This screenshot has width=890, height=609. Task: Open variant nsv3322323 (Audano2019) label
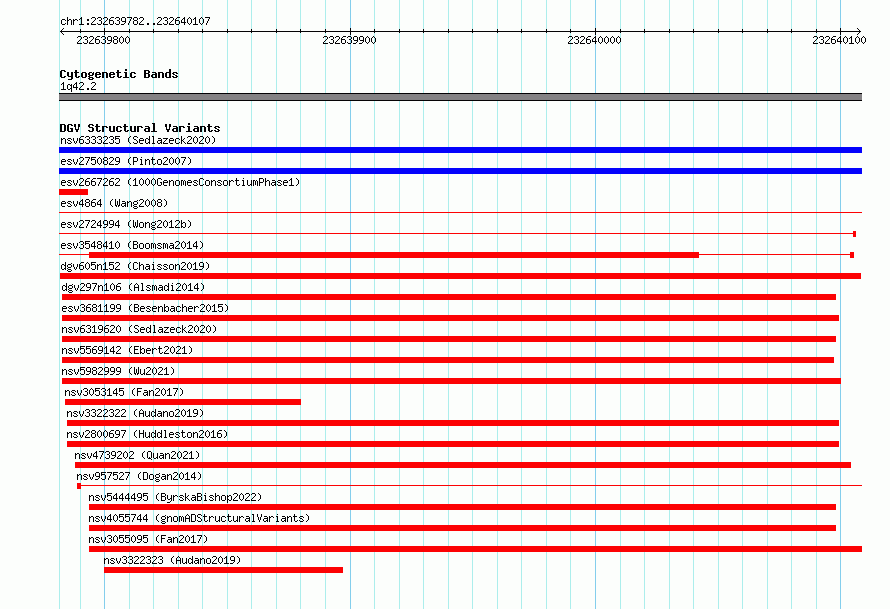coord(172,560)
